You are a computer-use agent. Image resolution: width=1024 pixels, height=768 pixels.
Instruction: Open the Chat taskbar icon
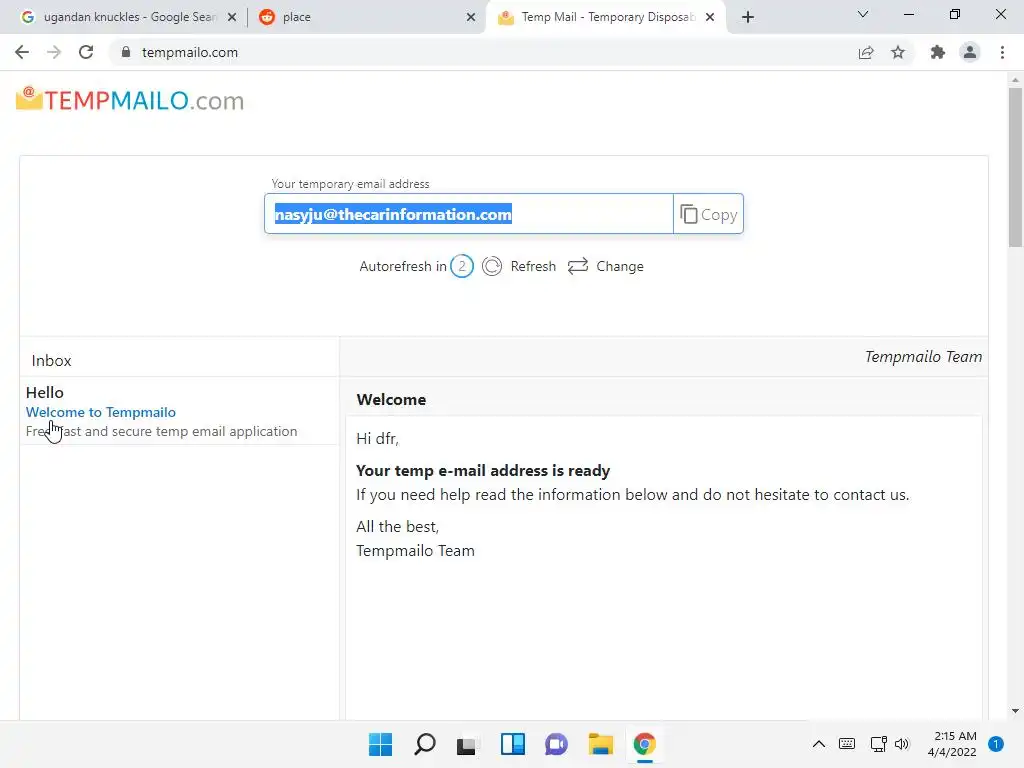556,744
